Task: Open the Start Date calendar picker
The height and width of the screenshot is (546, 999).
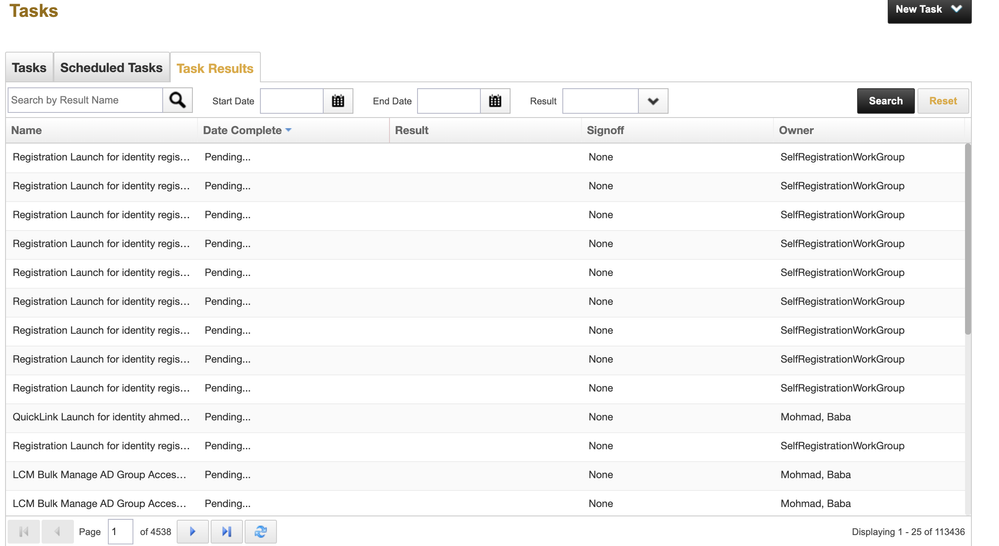Action: [338, 101]
